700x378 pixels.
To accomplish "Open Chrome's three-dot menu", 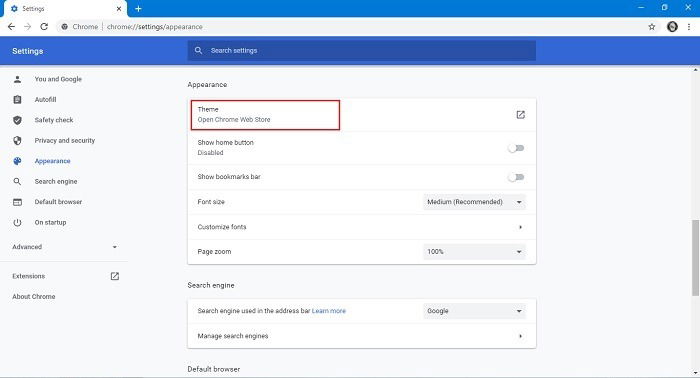I will click(689, 27).
